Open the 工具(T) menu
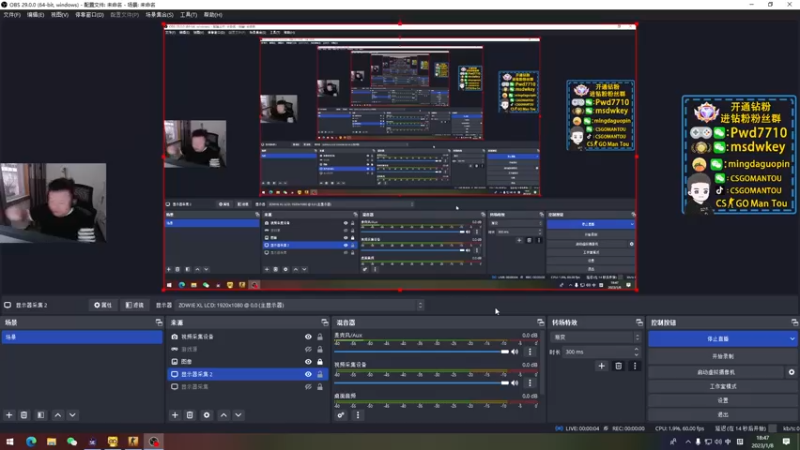800x450 pixels. point(188,15)
